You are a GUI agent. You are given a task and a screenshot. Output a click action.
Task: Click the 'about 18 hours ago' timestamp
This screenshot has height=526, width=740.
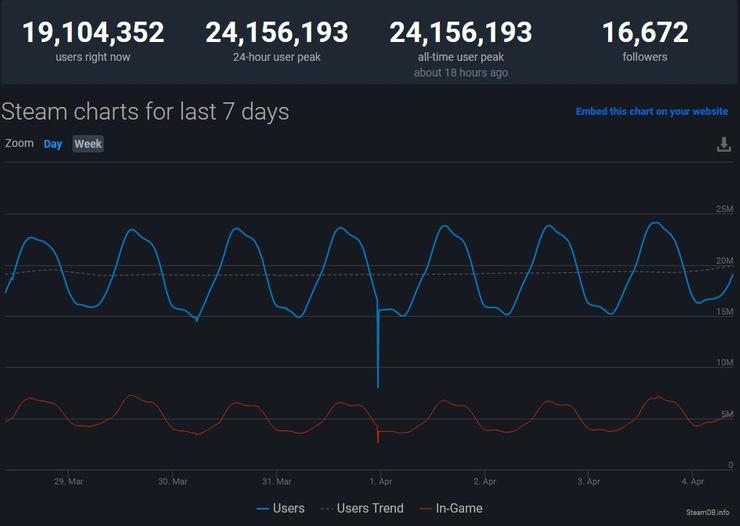click(x=461, y=73)
